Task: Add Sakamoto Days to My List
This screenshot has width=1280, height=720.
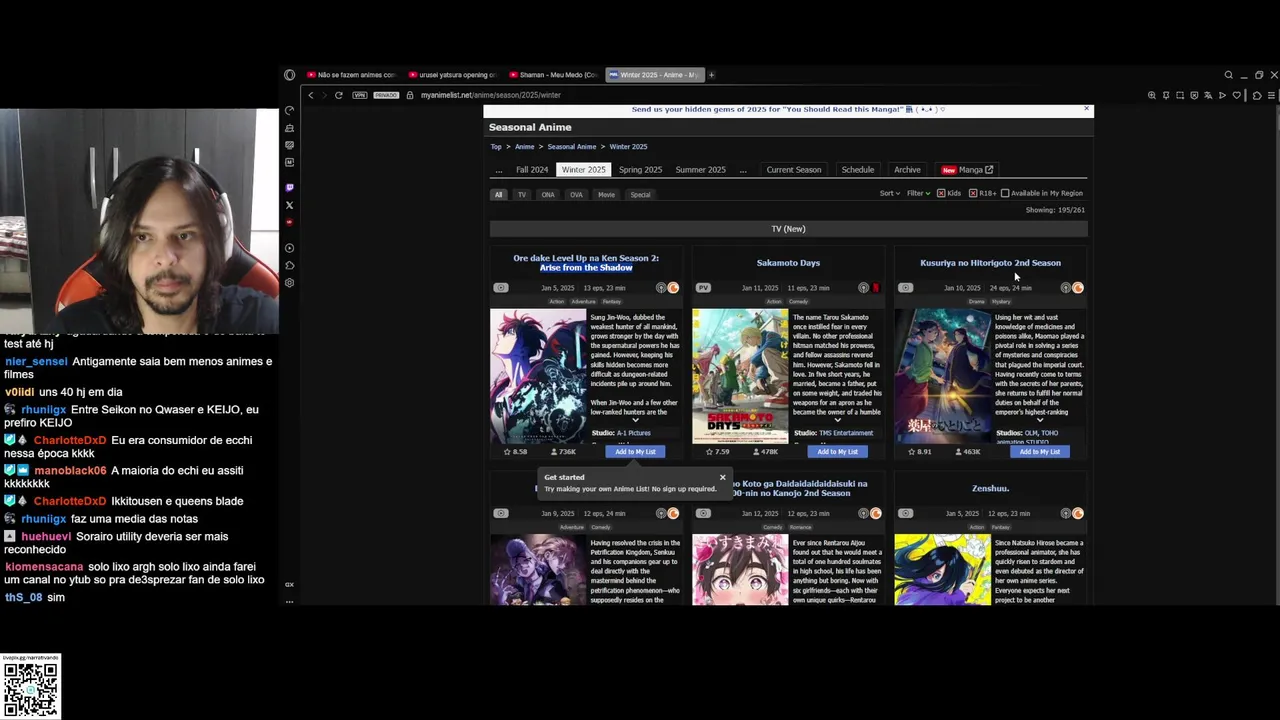Action: tap(837, 452)
